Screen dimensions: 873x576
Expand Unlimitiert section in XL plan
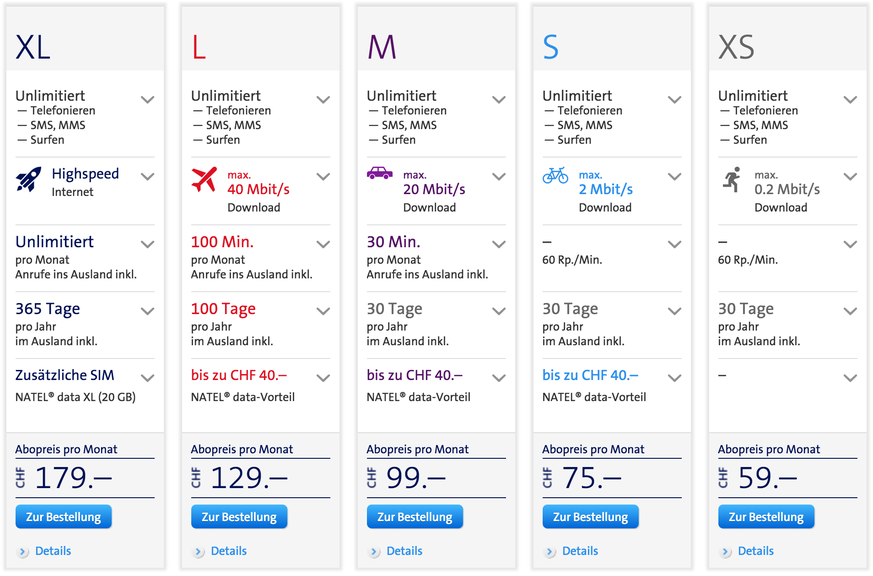[148, 100]
